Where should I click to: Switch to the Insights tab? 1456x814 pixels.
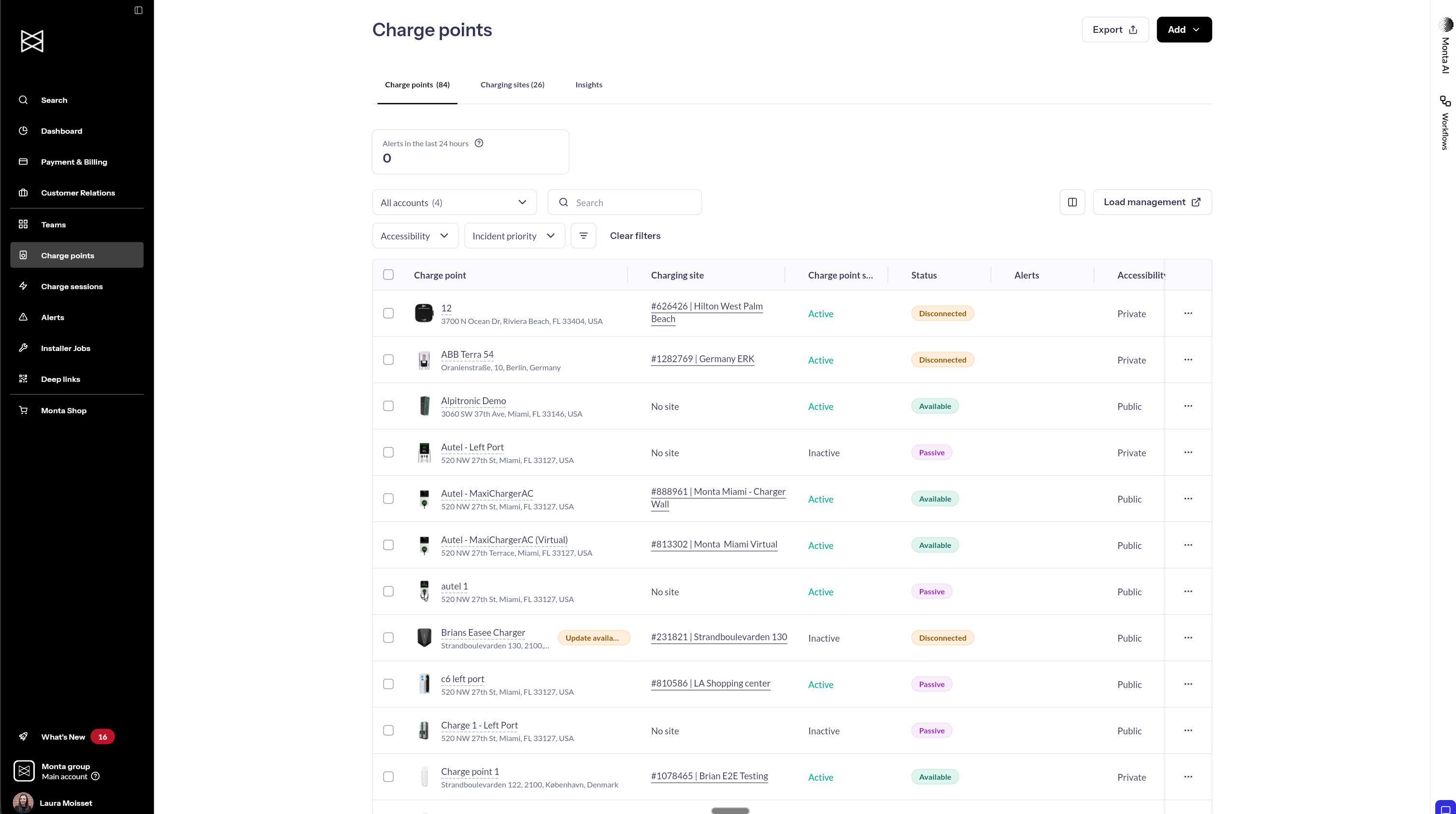click(588, 85)
